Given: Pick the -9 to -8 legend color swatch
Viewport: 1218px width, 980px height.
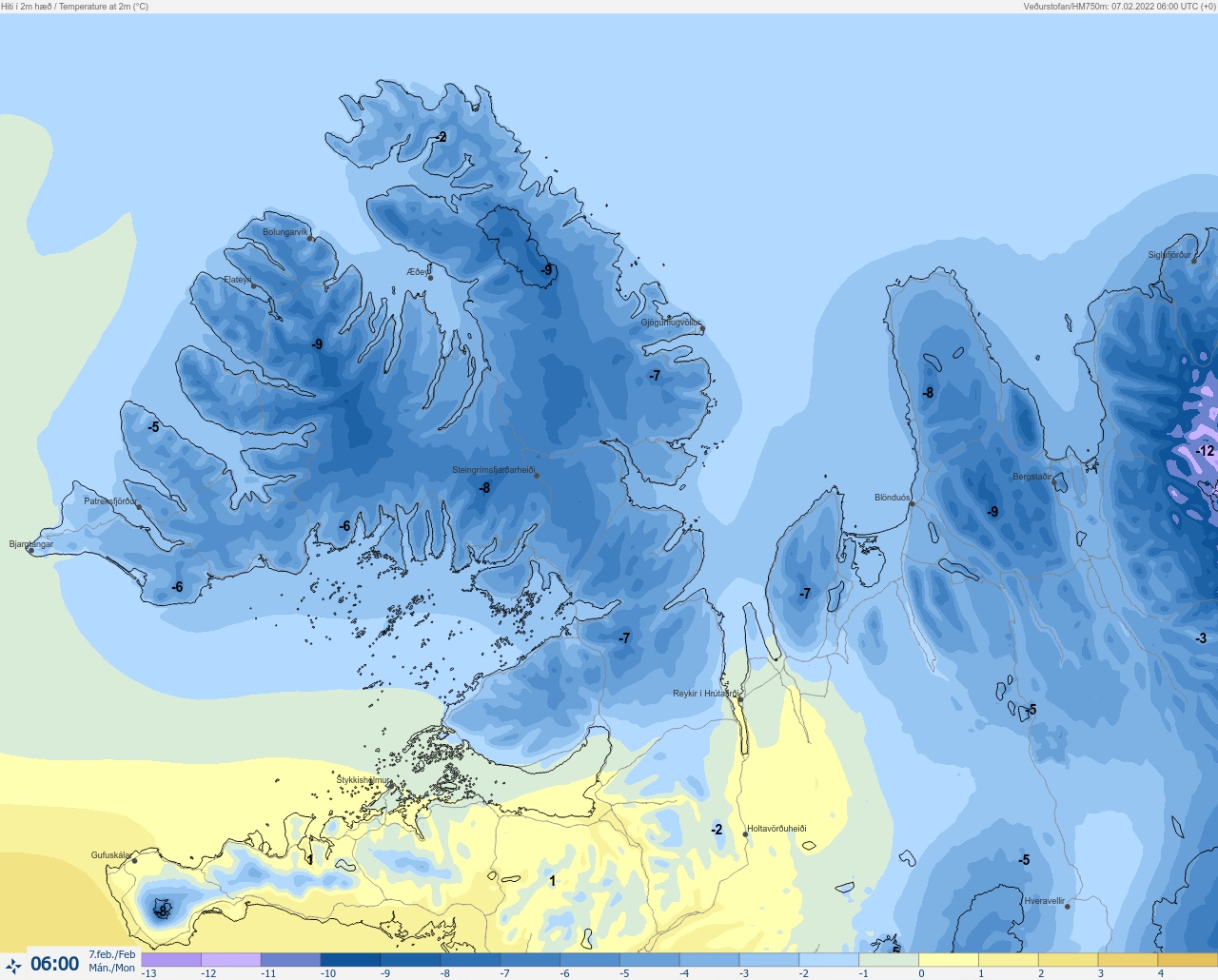Looking at the screenshot, I should coord(410,960).
